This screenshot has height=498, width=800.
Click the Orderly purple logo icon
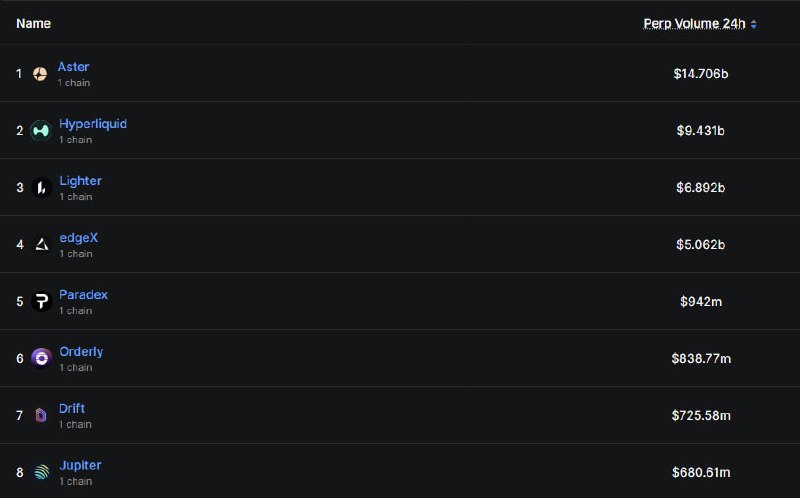coord(41,358)
